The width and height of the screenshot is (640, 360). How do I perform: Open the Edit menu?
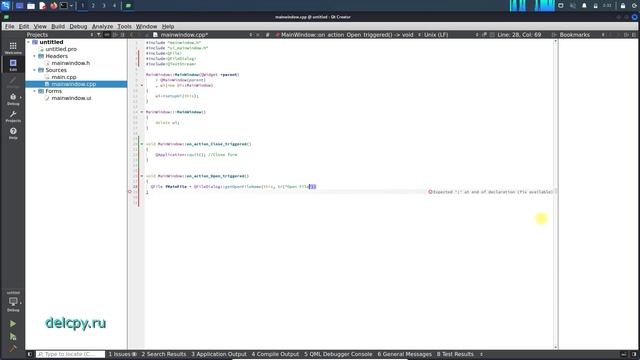tap(24, 26)
